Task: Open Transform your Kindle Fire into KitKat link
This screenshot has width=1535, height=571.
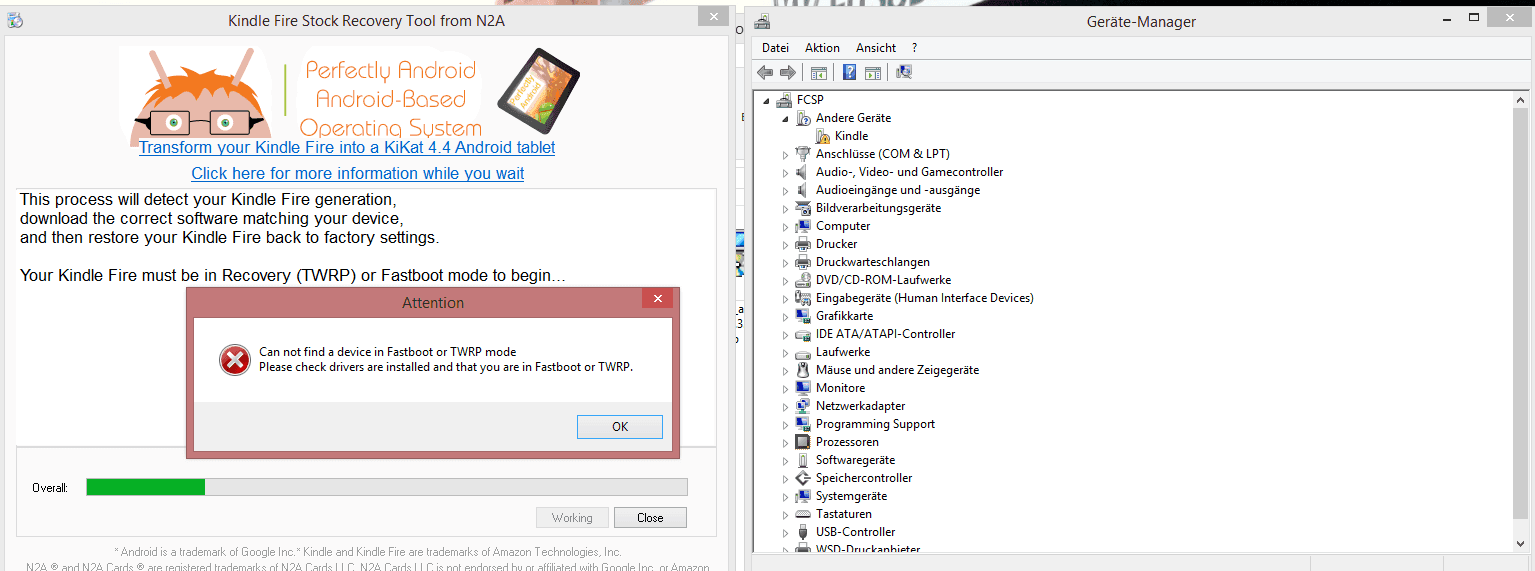Action: tap(347, 147)
